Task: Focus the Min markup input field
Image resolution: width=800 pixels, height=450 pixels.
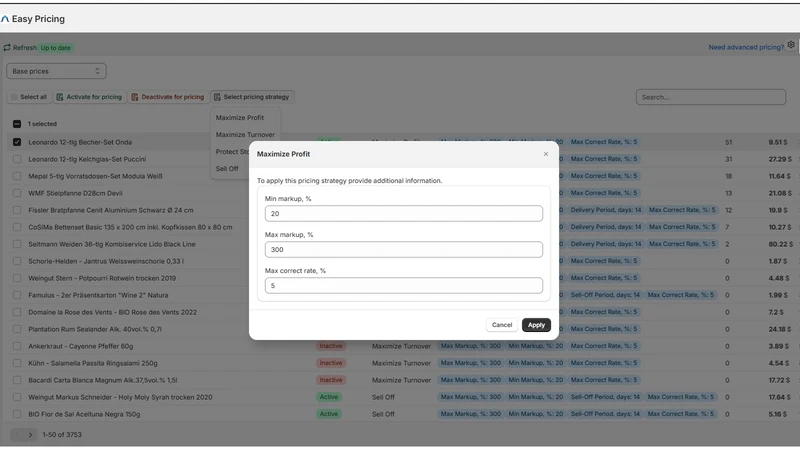Action: point(404,214)
